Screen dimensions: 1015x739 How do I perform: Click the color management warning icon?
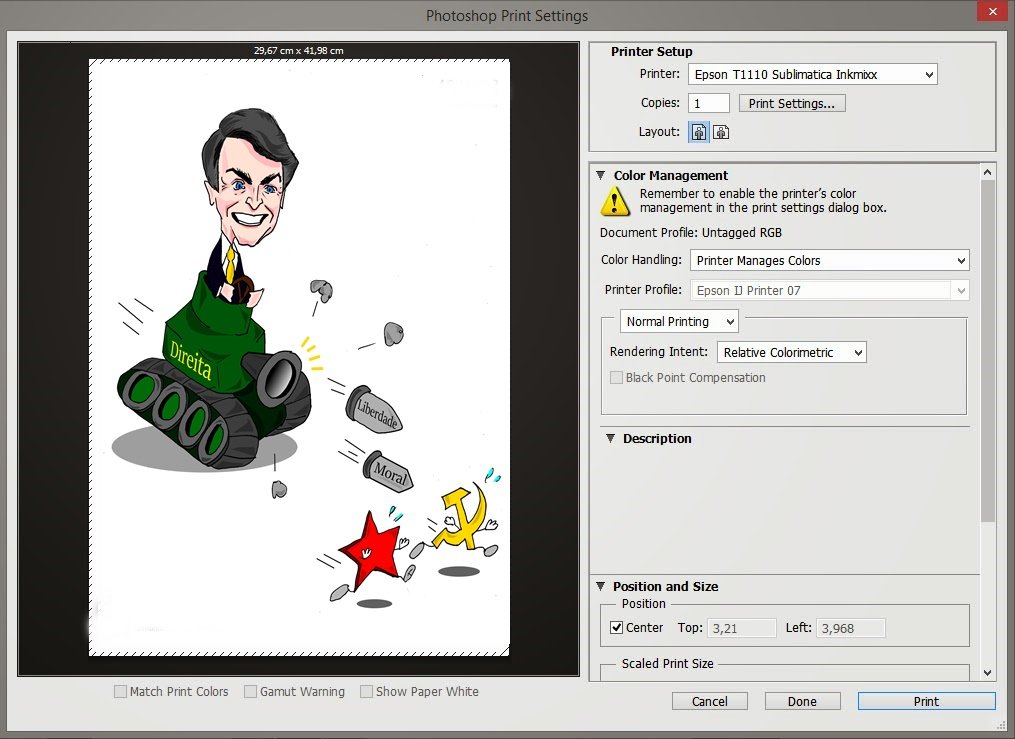coord(614,201)
